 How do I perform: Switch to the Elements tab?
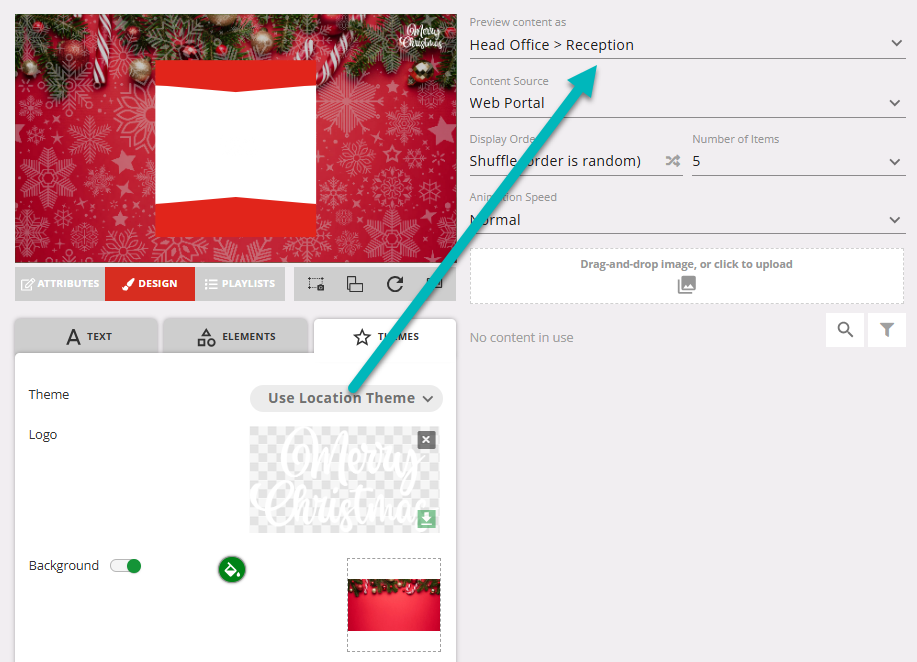click(235, 337)
